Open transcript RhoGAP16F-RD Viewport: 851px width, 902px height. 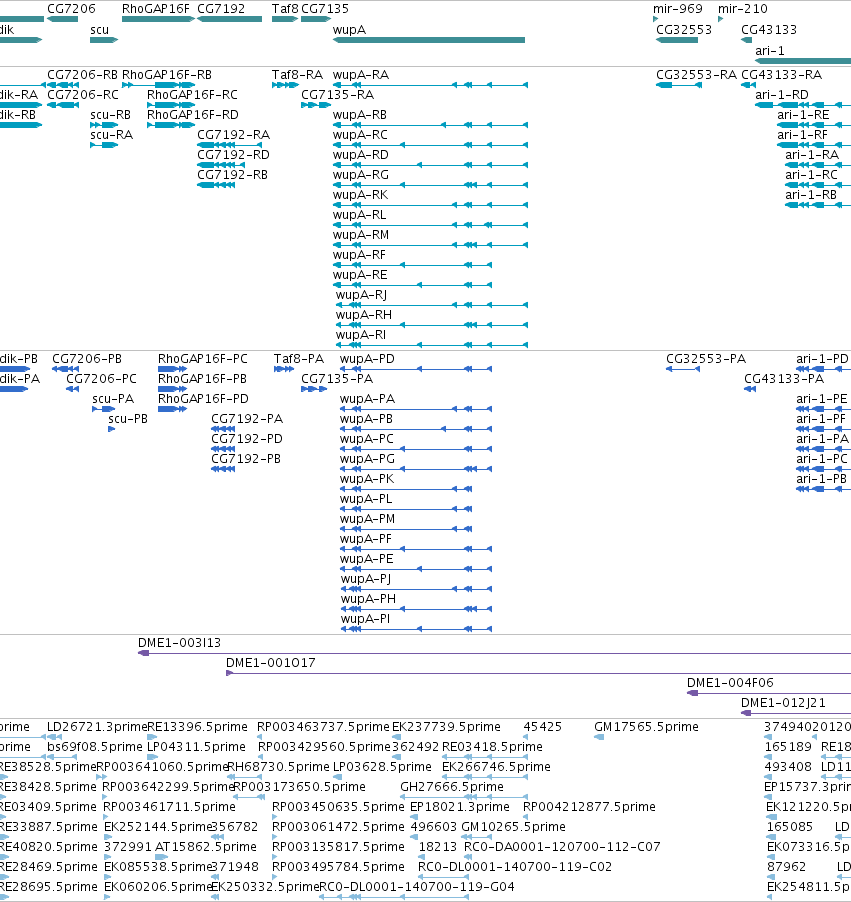click(193, 115)
